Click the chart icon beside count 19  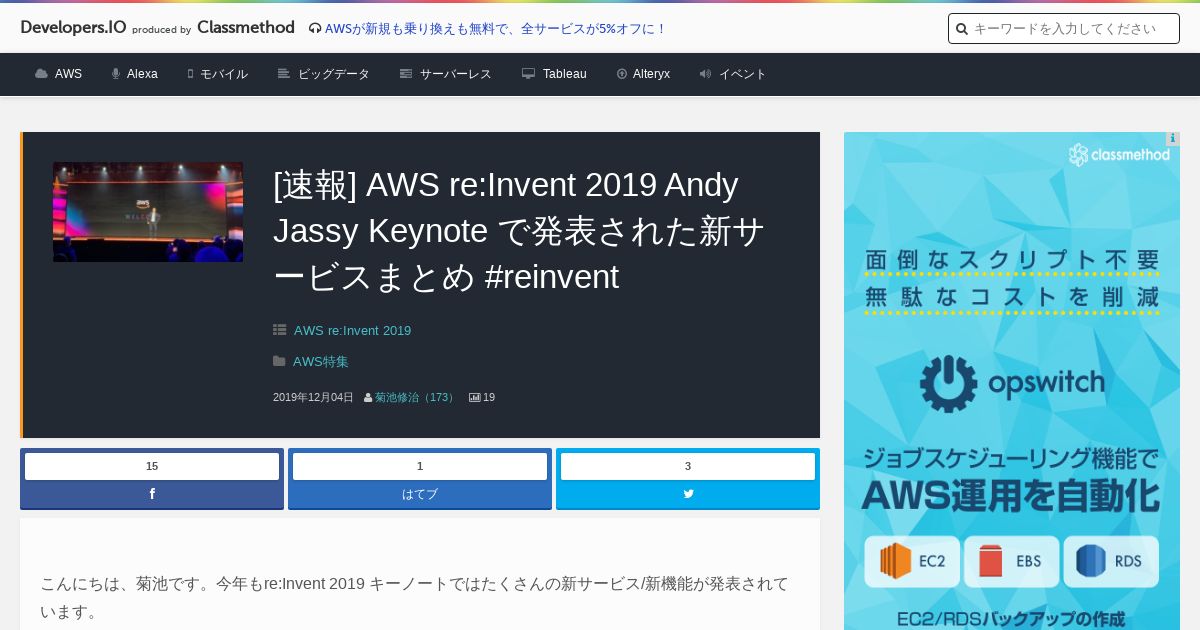point(475,397)
